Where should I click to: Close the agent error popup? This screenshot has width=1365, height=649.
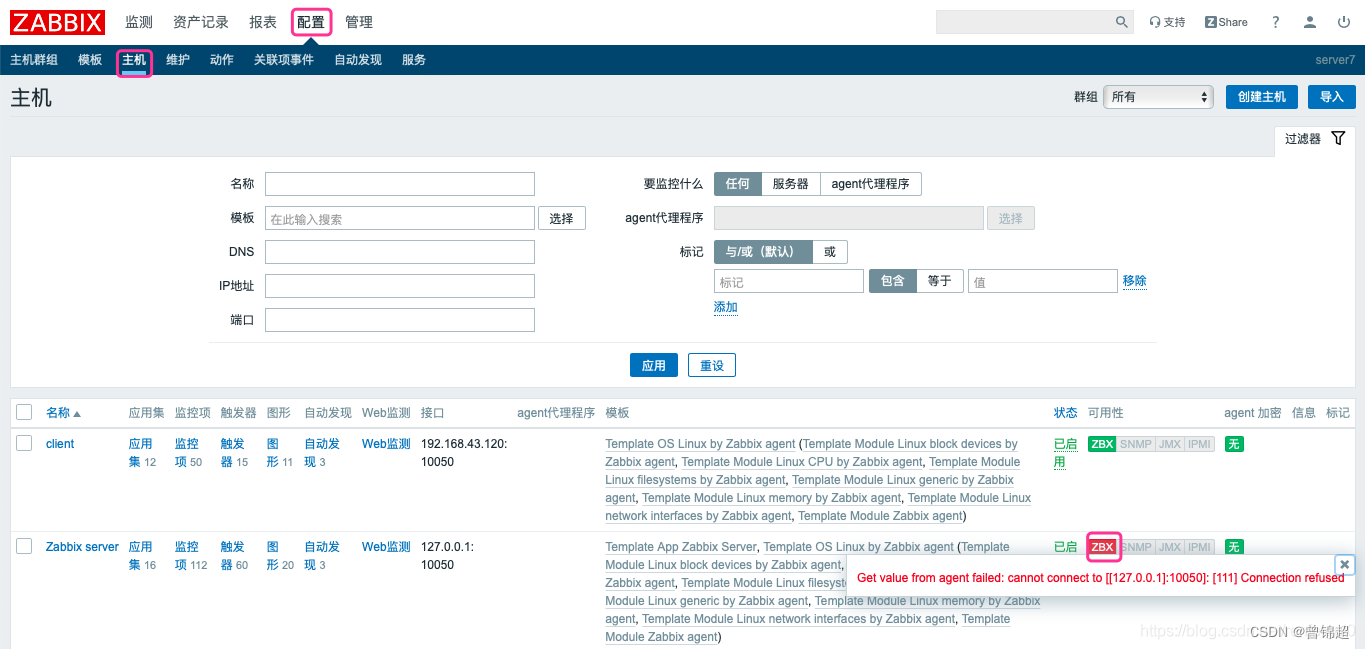1345,564
